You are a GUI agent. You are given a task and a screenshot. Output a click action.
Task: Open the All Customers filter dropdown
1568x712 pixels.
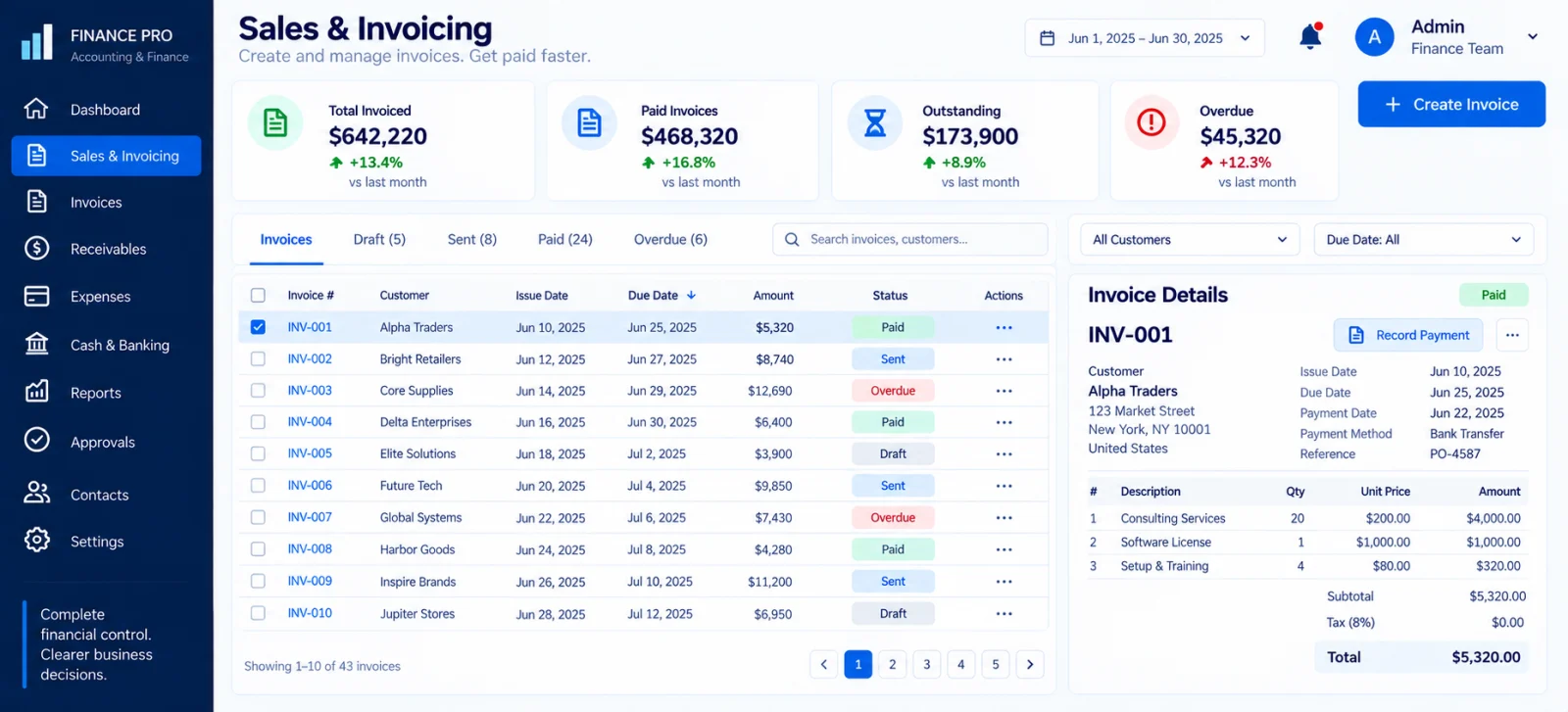pyautogui.click(x=1190, y=240)
